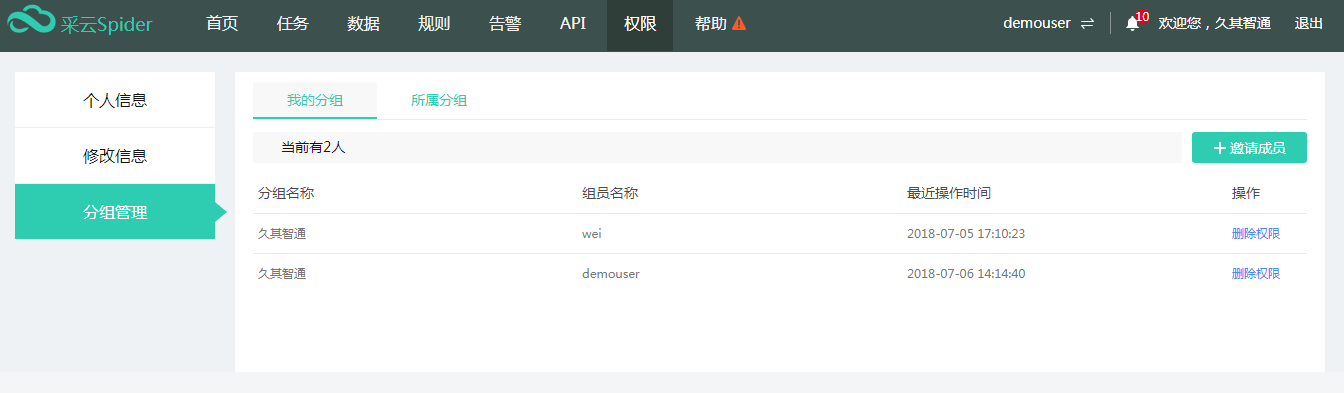This screenshot has width=1344, height=393.
Task: Switch to the 所属分组 tab
Action: click(439, 100)
